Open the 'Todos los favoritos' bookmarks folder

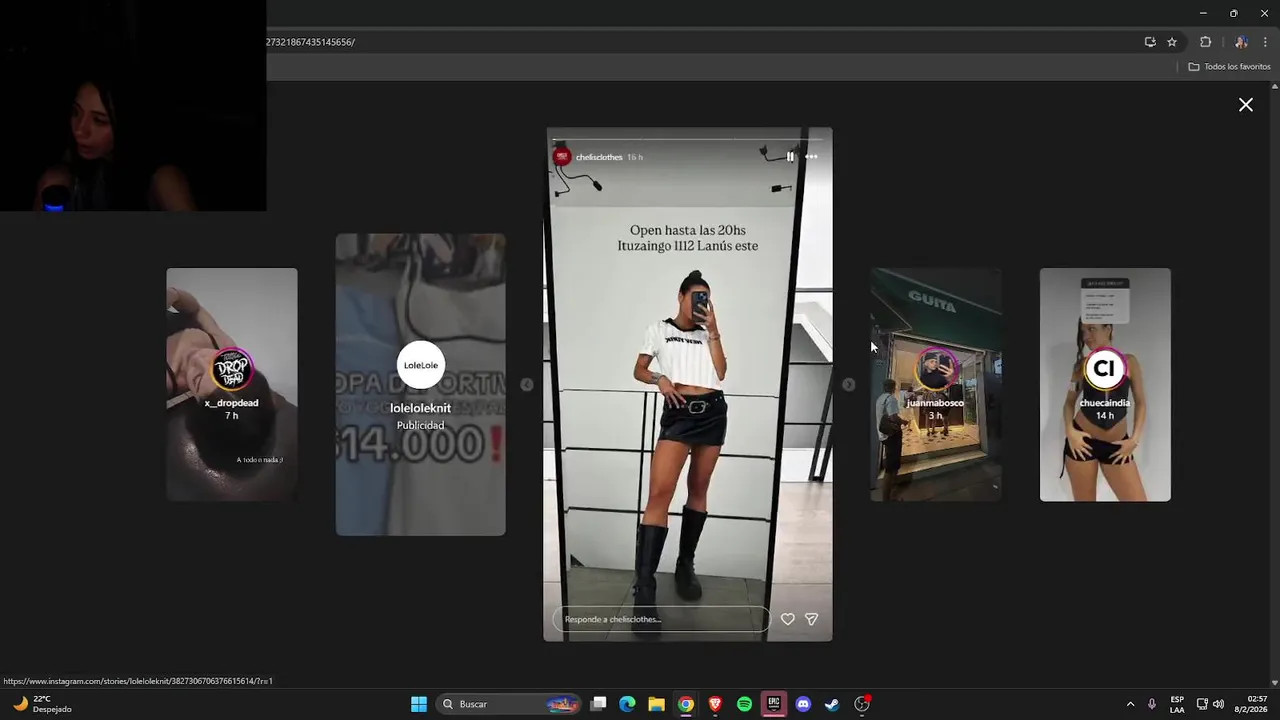tap(1229, 67)
